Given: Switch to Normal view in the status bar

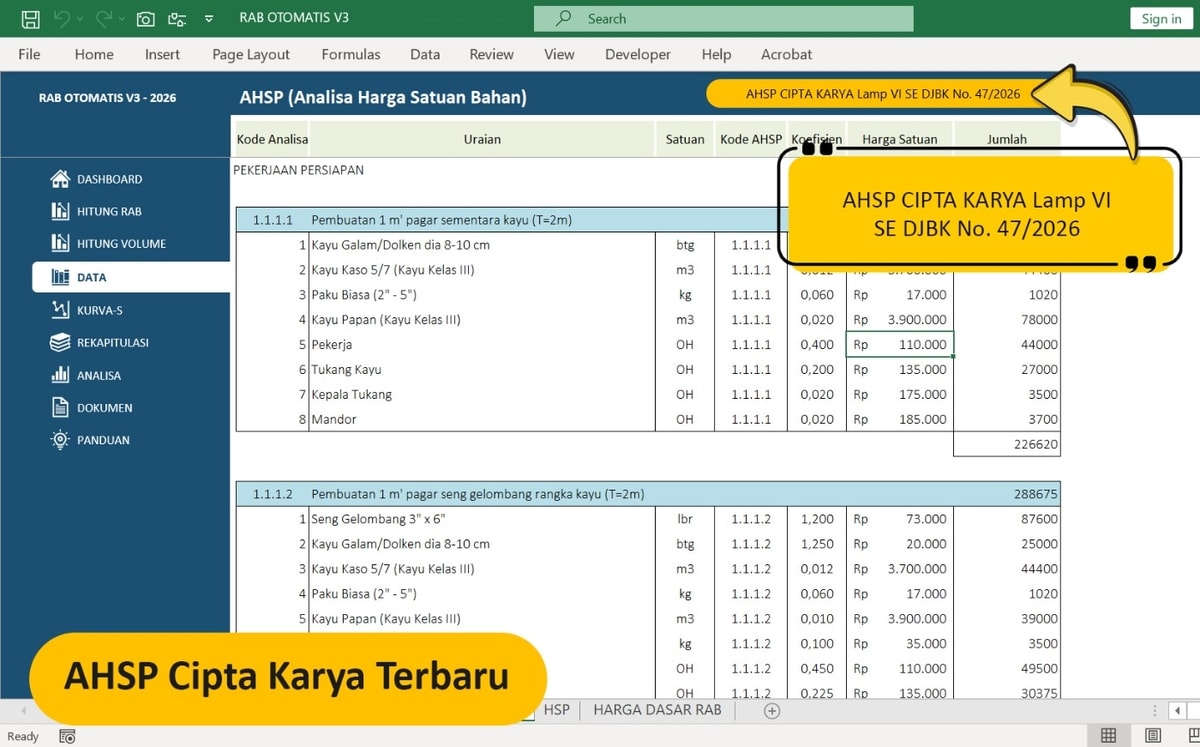Looking at the screenshot, I should (x=1108, y=736).
